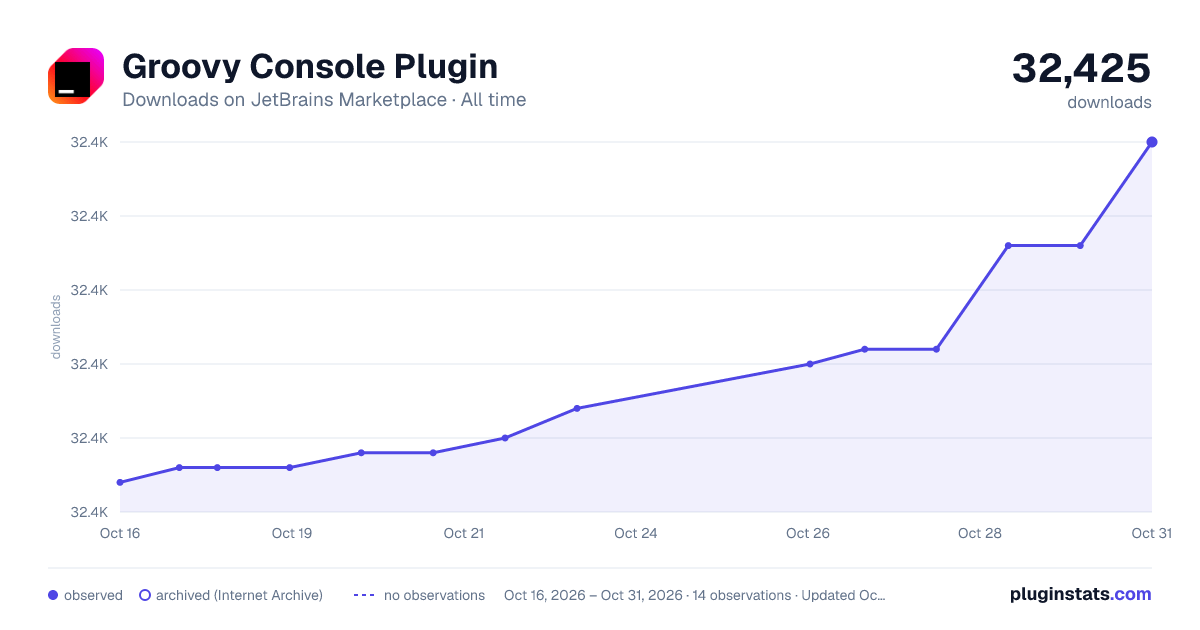The image size is (1200, 630).
Task: Select the first data point at Oct 16
Action: [x=120, y=482]
